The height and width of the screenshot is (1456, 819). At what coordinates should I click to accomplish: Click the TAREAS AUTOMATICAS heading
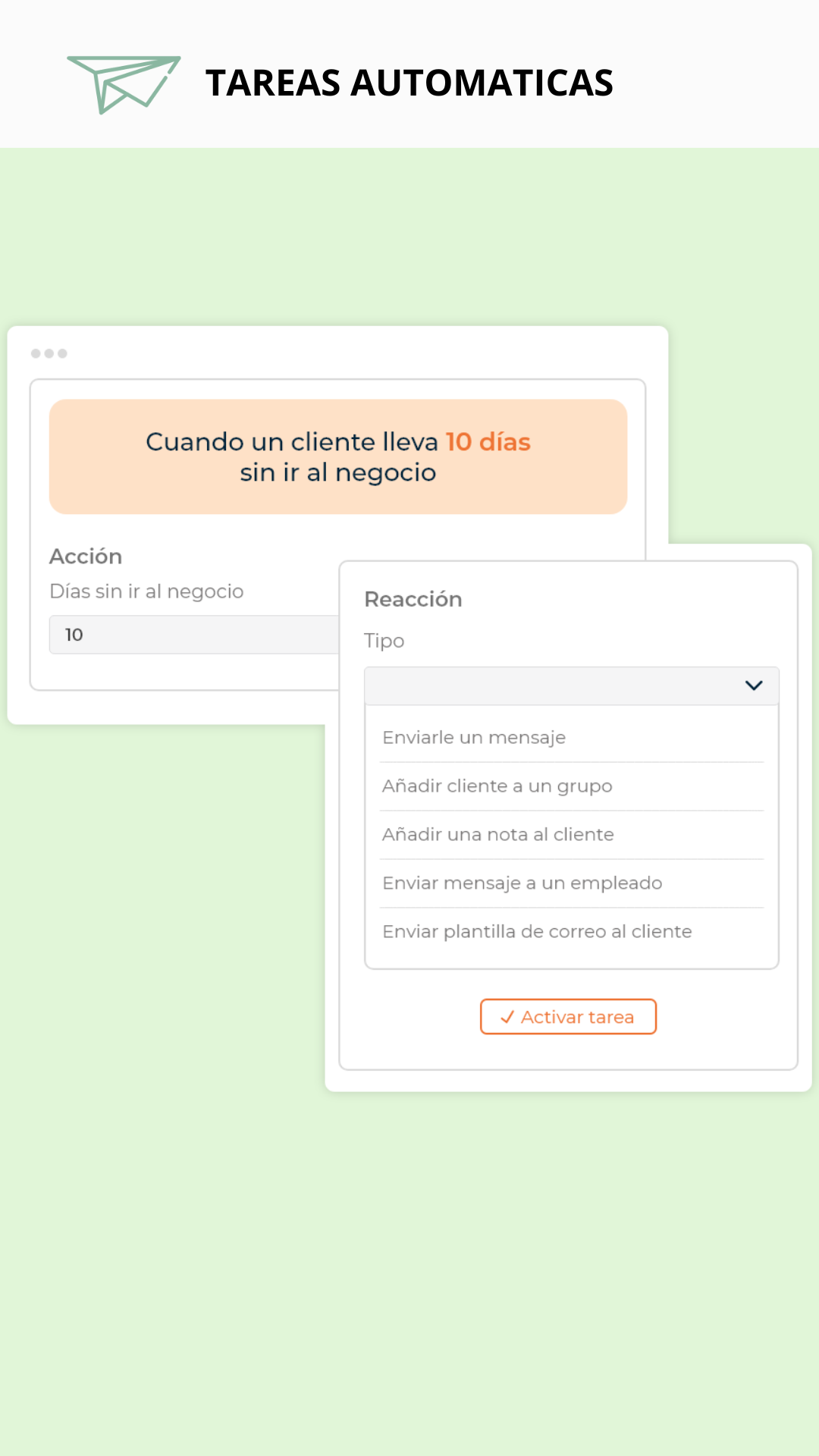[409, 83]
